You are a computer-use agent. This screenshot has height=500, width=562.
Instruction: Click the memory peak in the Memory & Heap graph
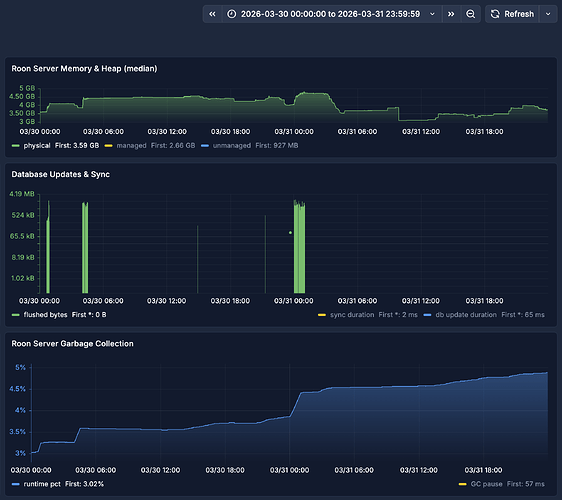point(304,93)
